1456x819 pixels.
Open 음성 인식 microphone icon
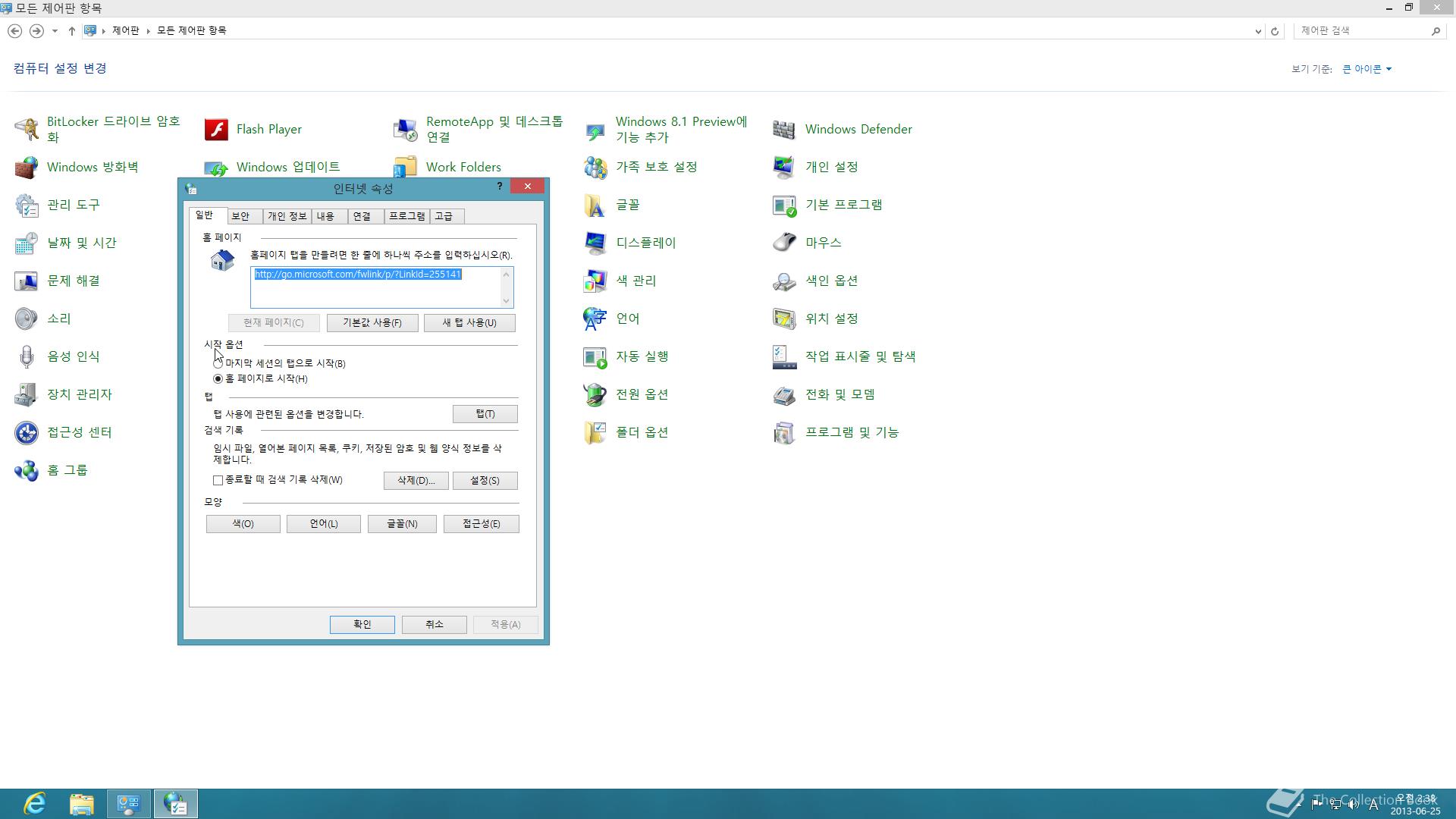[26, 356]
